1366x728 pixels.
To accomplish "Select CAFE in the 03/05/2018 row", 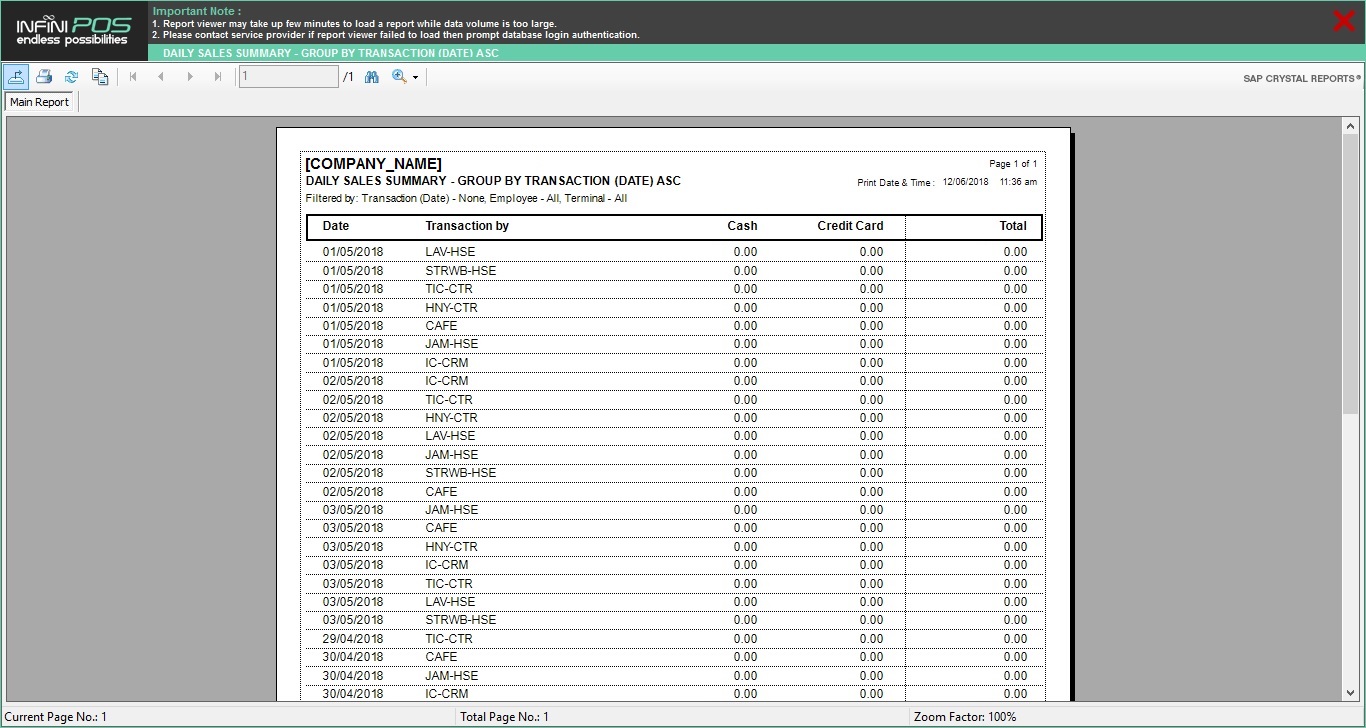I will pos(441,528).
